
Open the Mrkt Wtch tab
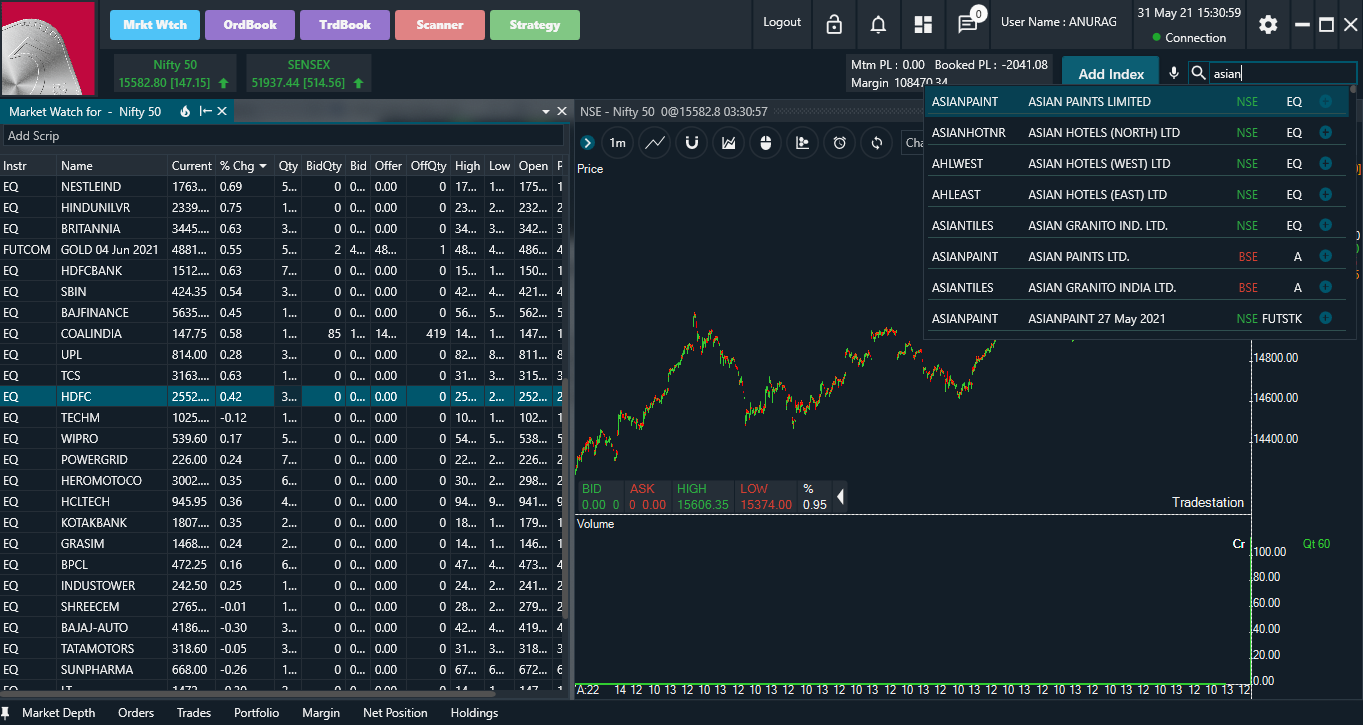click(155, 25)
